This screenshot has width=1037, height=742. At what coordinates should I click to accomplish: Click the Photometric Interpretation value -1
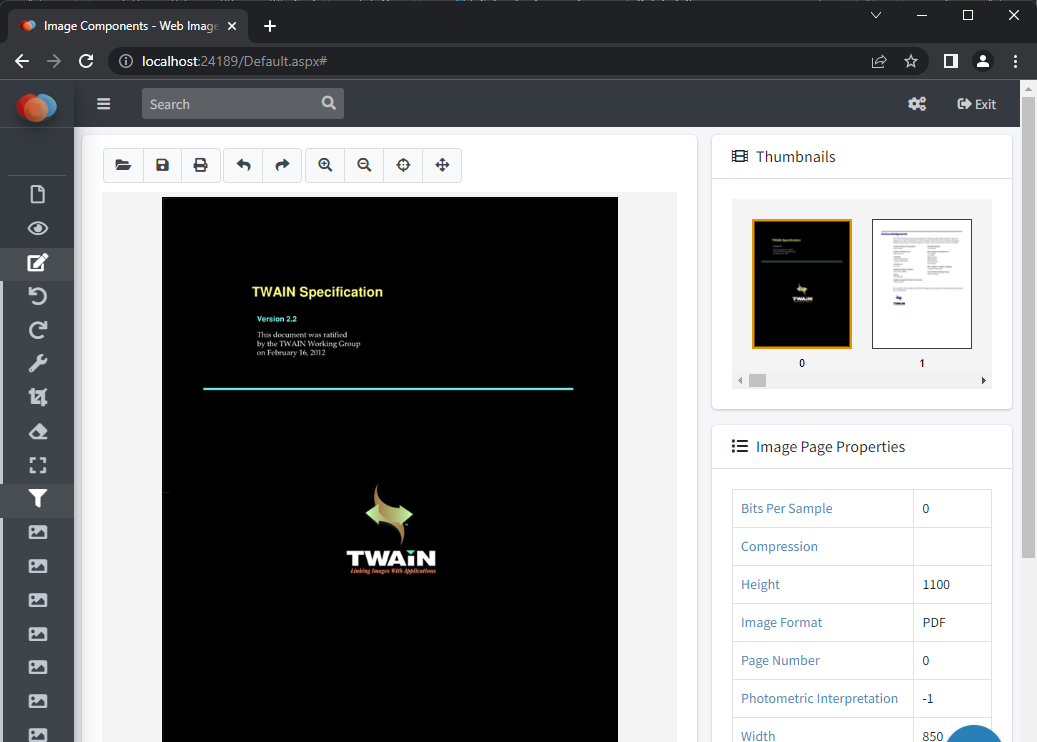pos(928,698)
